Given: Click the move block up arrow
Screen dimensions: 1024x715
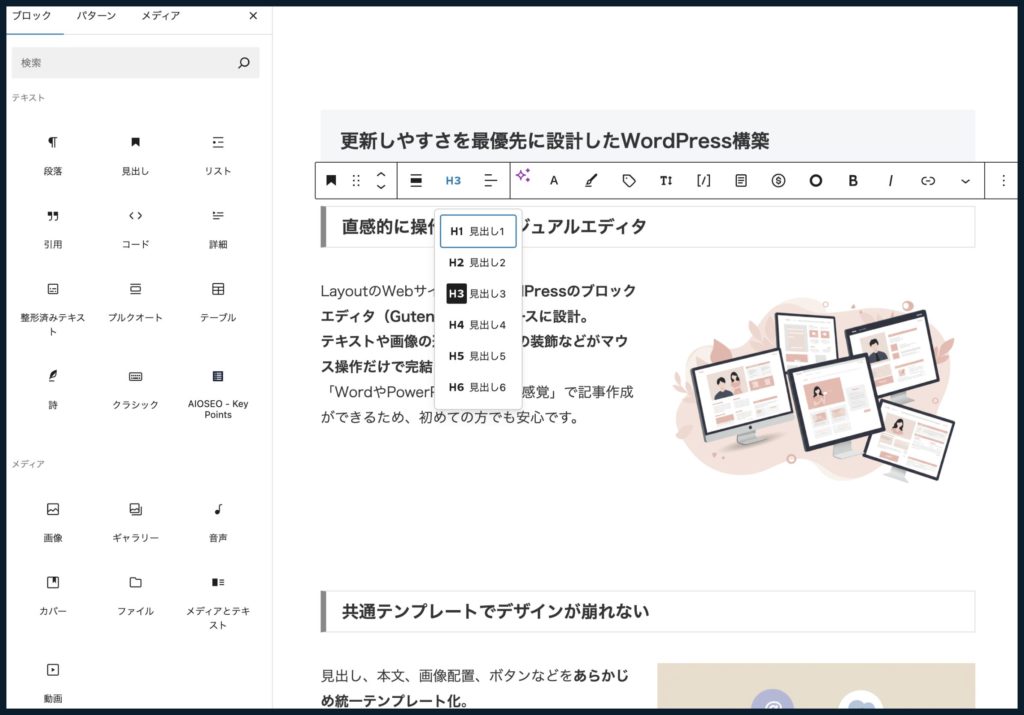Looking at the screenshot, I should (x=380, y=173).
